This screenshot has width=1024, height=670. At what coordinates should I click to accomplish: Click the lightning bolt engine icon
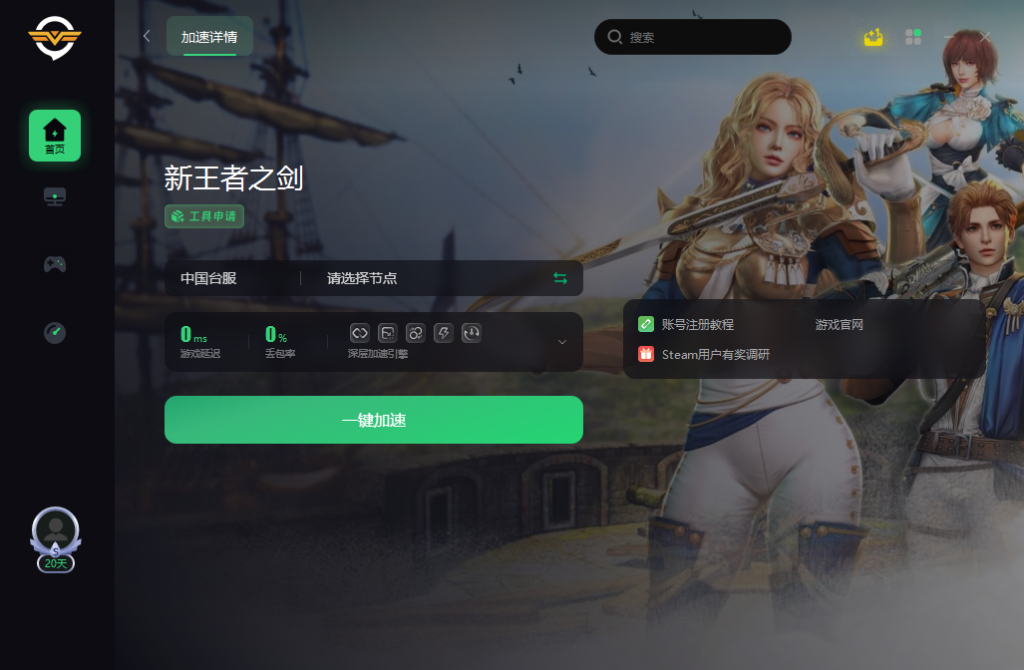point(443,333)
